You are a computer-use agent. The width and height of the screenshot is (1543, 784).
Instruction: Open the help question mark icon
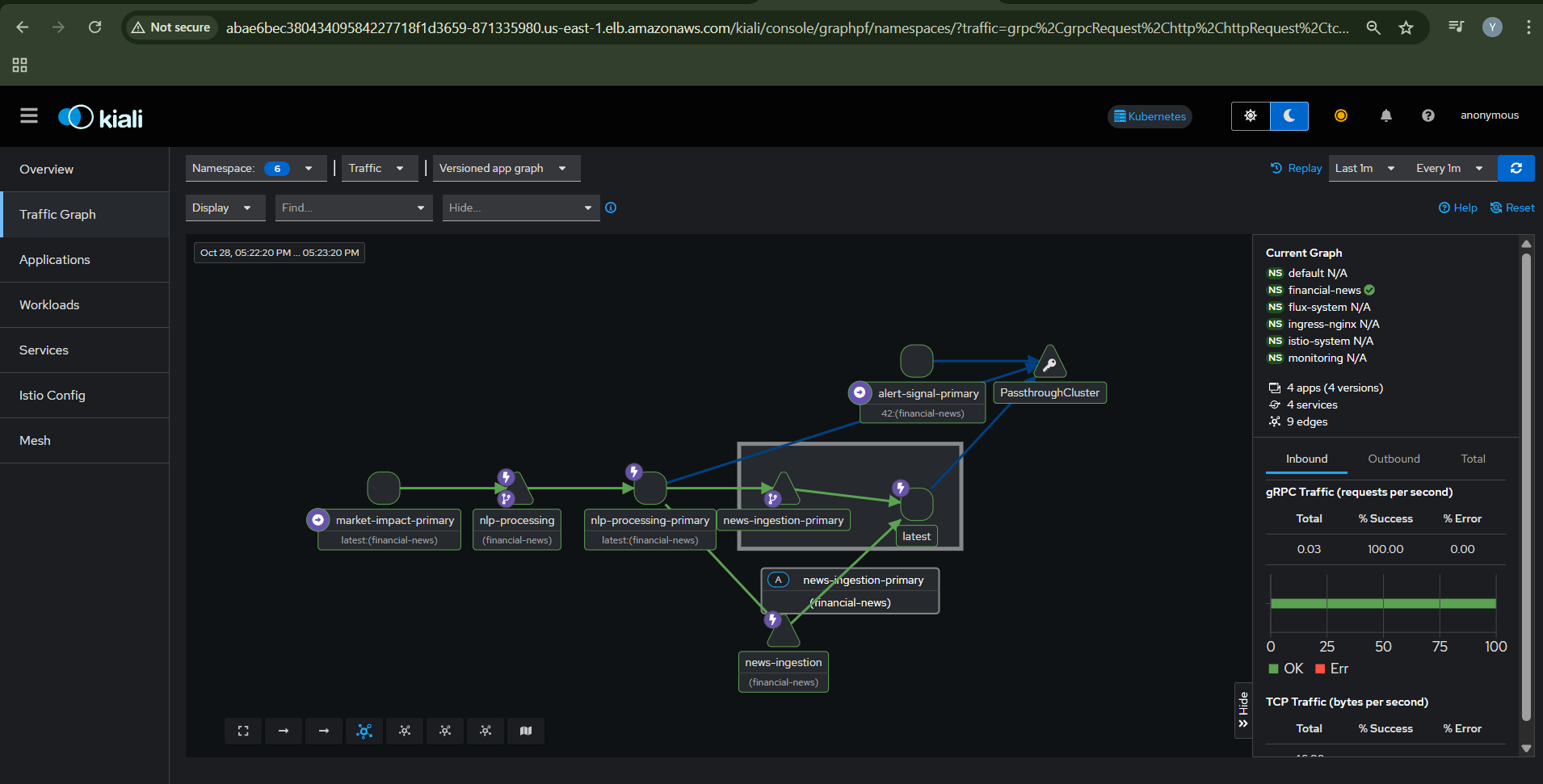[x=1427, y=115]
